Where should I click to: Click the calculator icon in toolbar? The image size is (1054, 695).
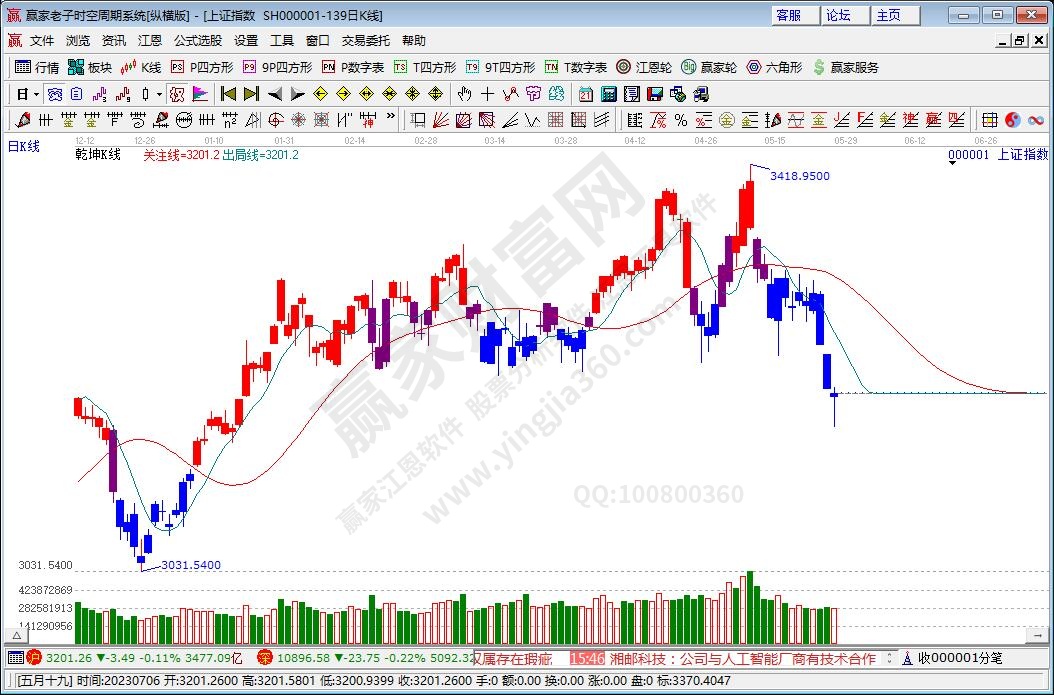tap(608, 94)
